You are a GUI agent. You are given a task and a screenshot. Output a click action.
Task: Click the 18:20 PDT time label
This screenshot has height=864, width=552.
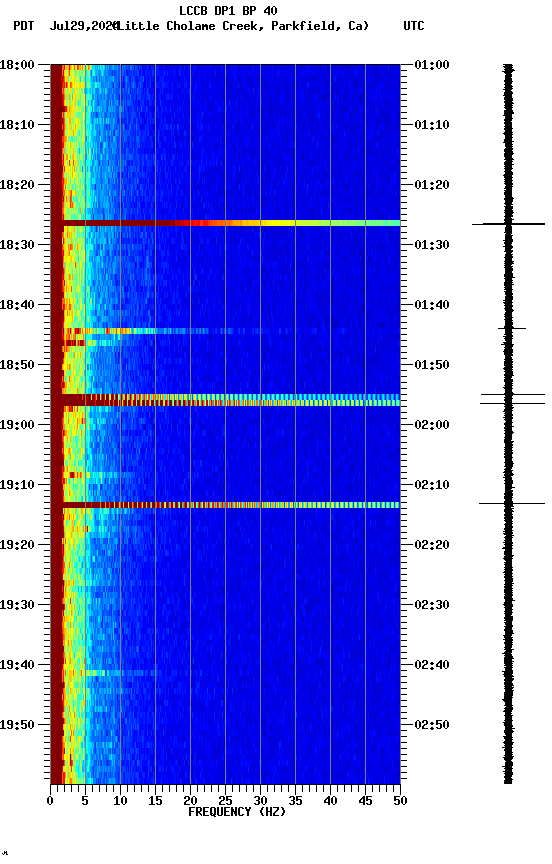pyautogui.click(x=17, y=185)
